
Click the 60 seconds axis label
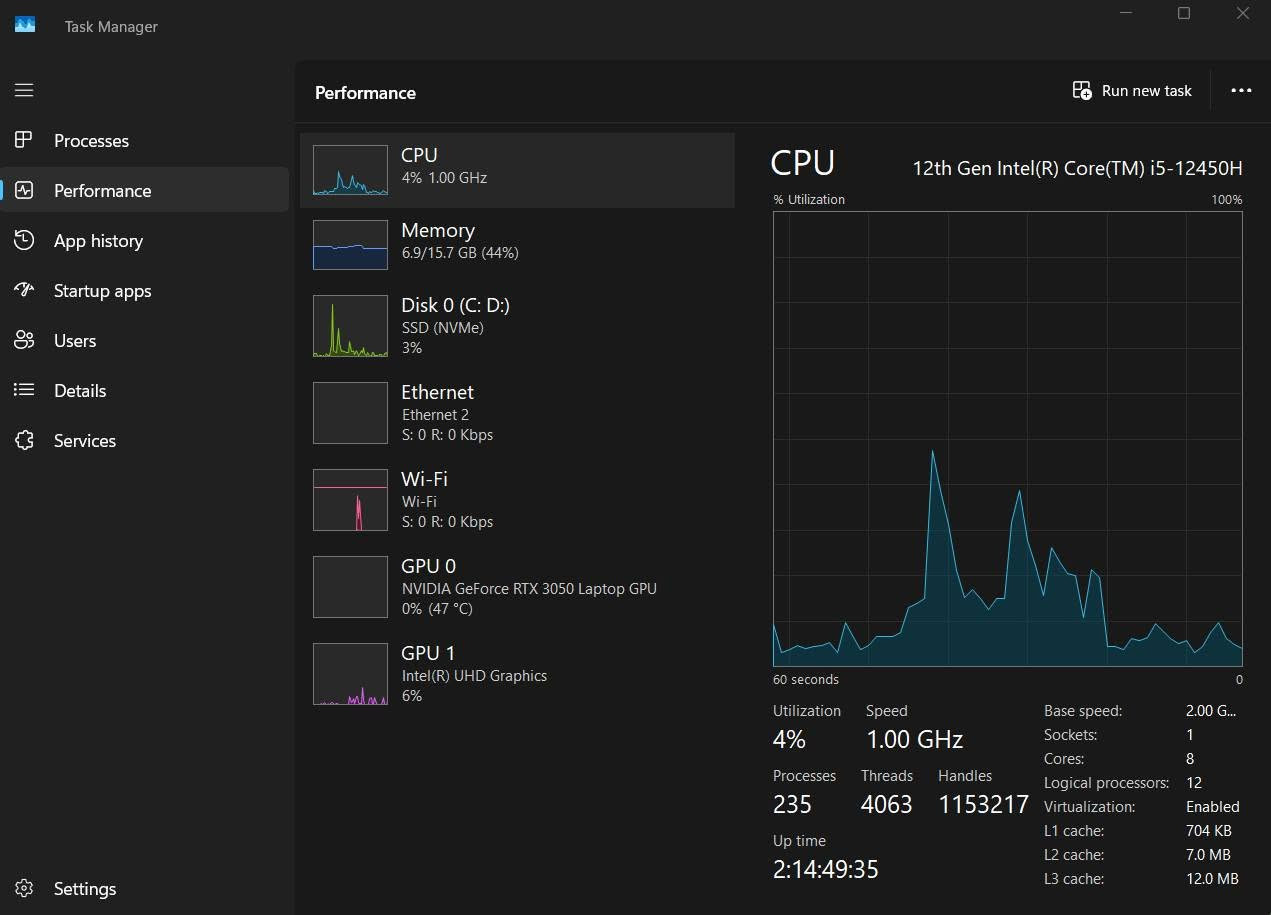pyautogui.click(x=806, y=680)
